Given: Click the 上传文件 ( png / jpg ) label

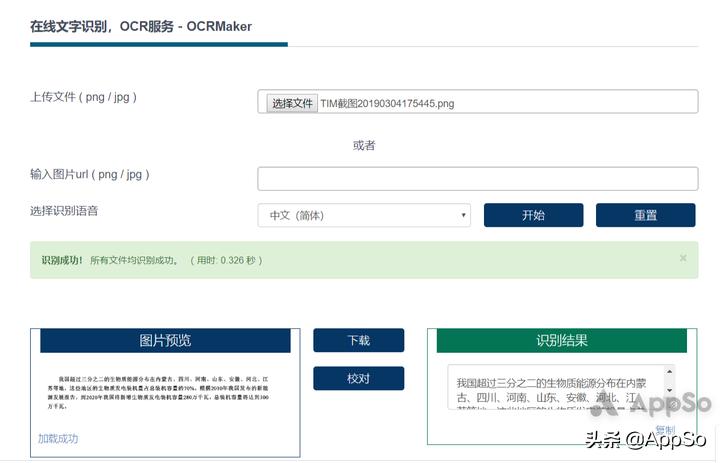Looking at the screenshot, I should 83,97.
